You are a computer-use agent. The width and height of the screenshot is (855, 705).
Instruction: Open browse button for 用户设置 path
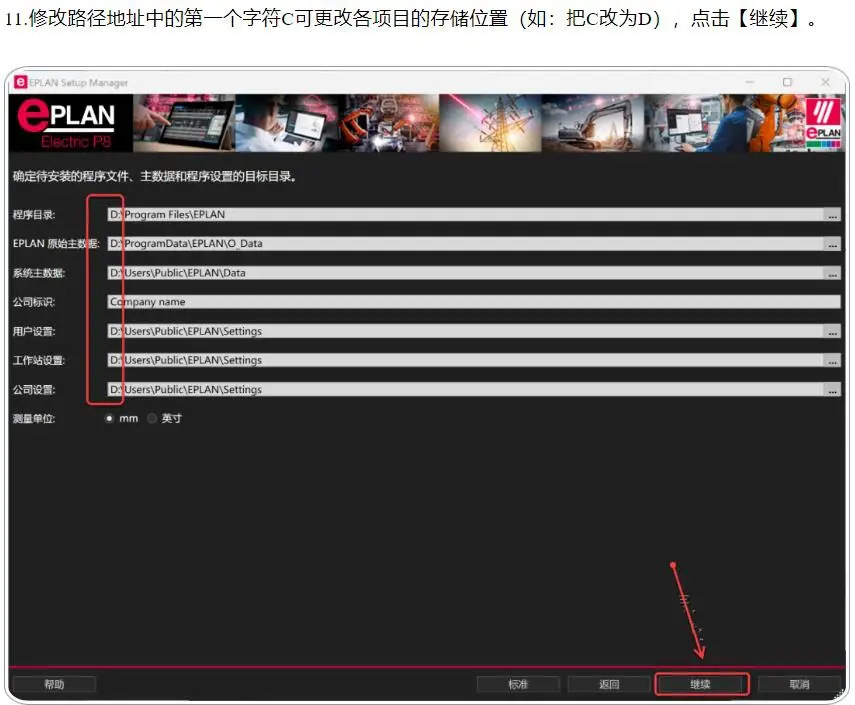(832, 332)
